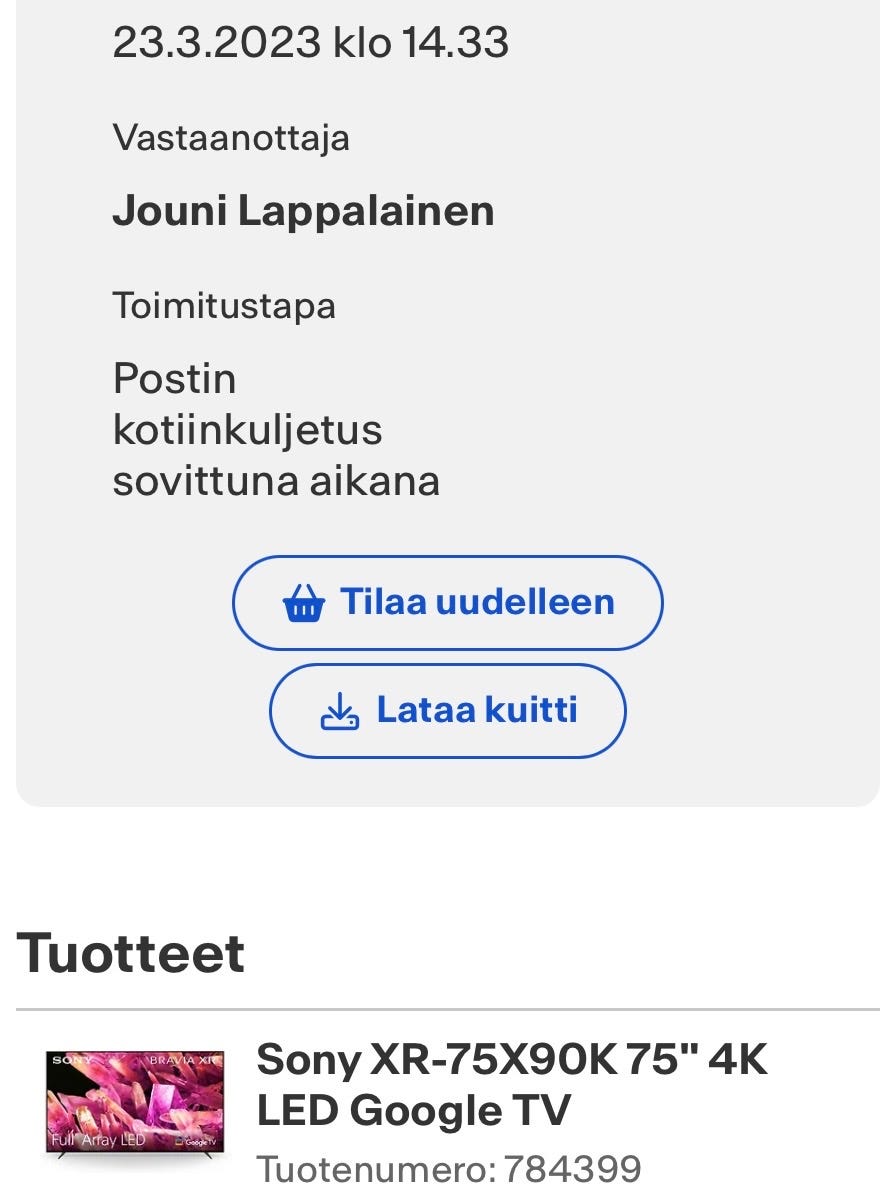
Task: Click the download icon on Lataa kuitti
Action: coord(339,711)
